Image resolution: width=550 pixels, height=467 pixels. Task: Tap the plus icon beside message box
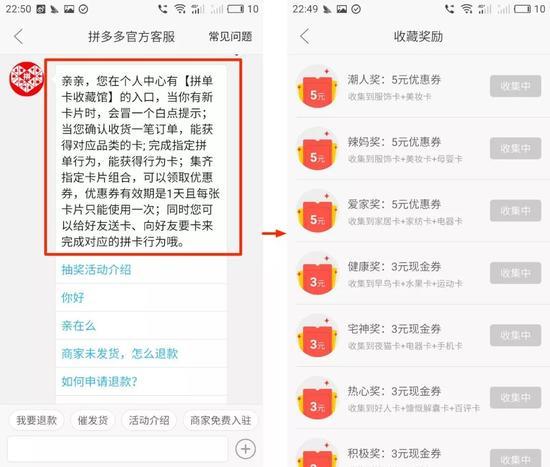tap(246, 449)
